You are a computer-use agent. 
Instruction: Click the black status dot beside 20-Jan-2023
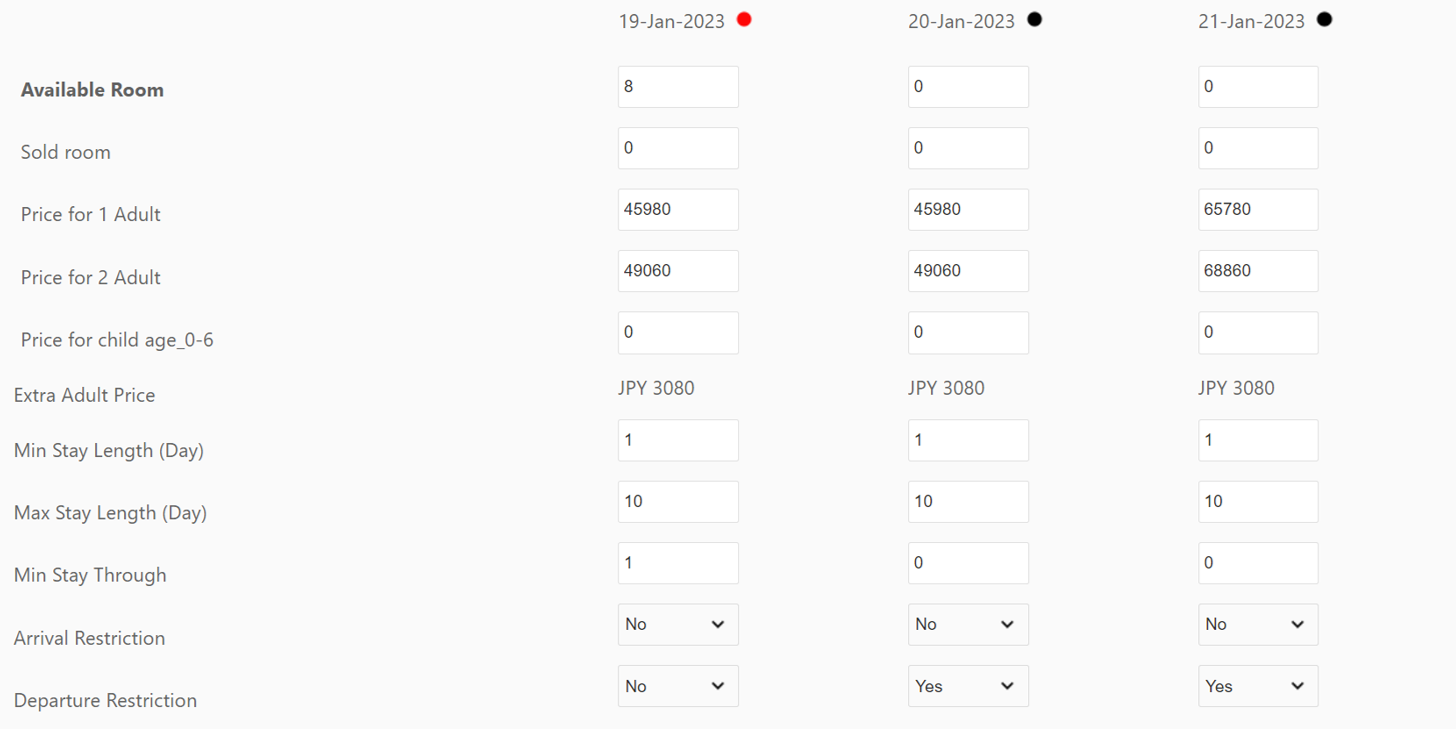pos(1035,19)
